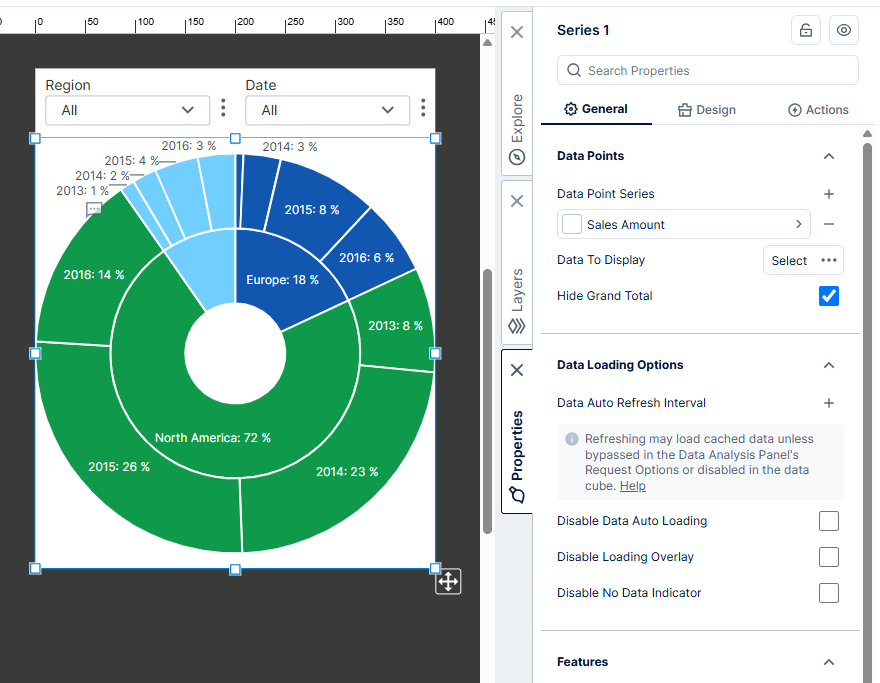
Task: Open the Region filter three-dot menu
Action: point(223,108)
